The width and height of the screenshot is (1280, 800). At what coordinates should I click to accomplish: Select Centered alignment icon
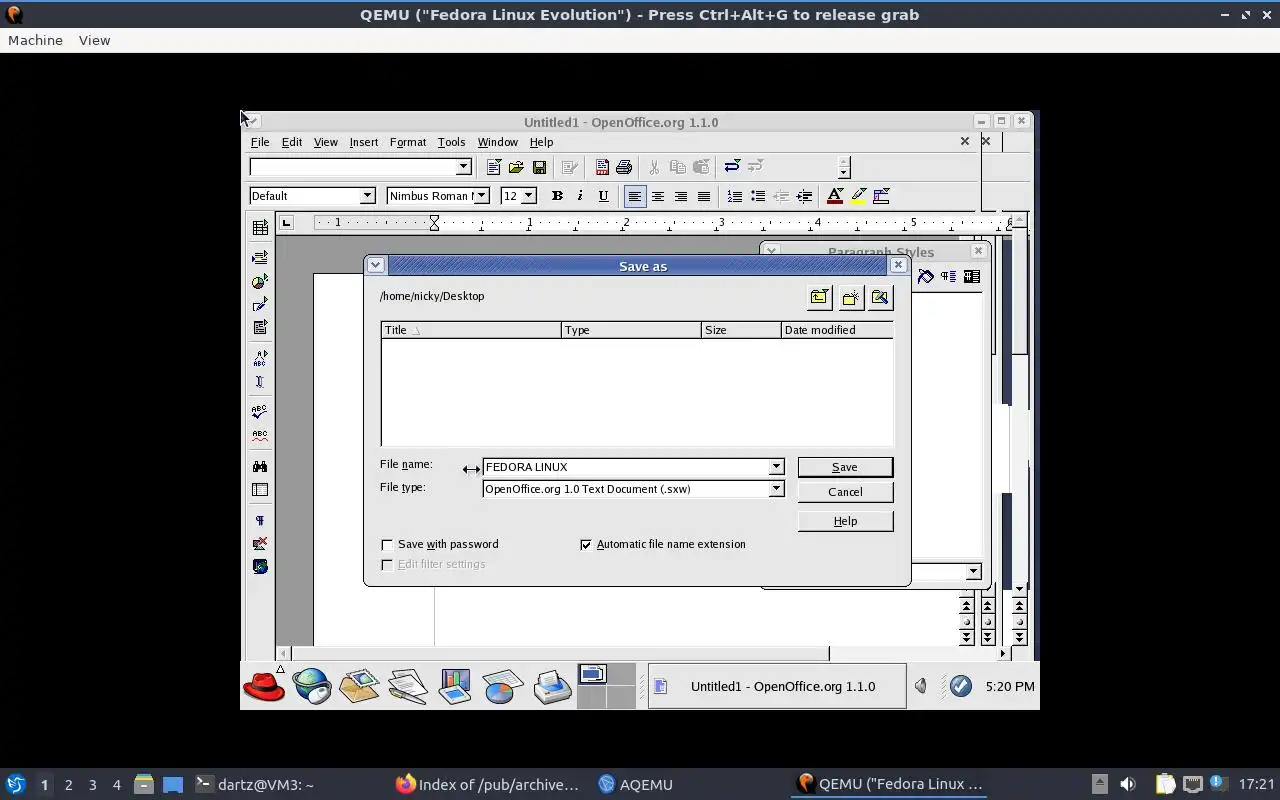click(657, 196)
